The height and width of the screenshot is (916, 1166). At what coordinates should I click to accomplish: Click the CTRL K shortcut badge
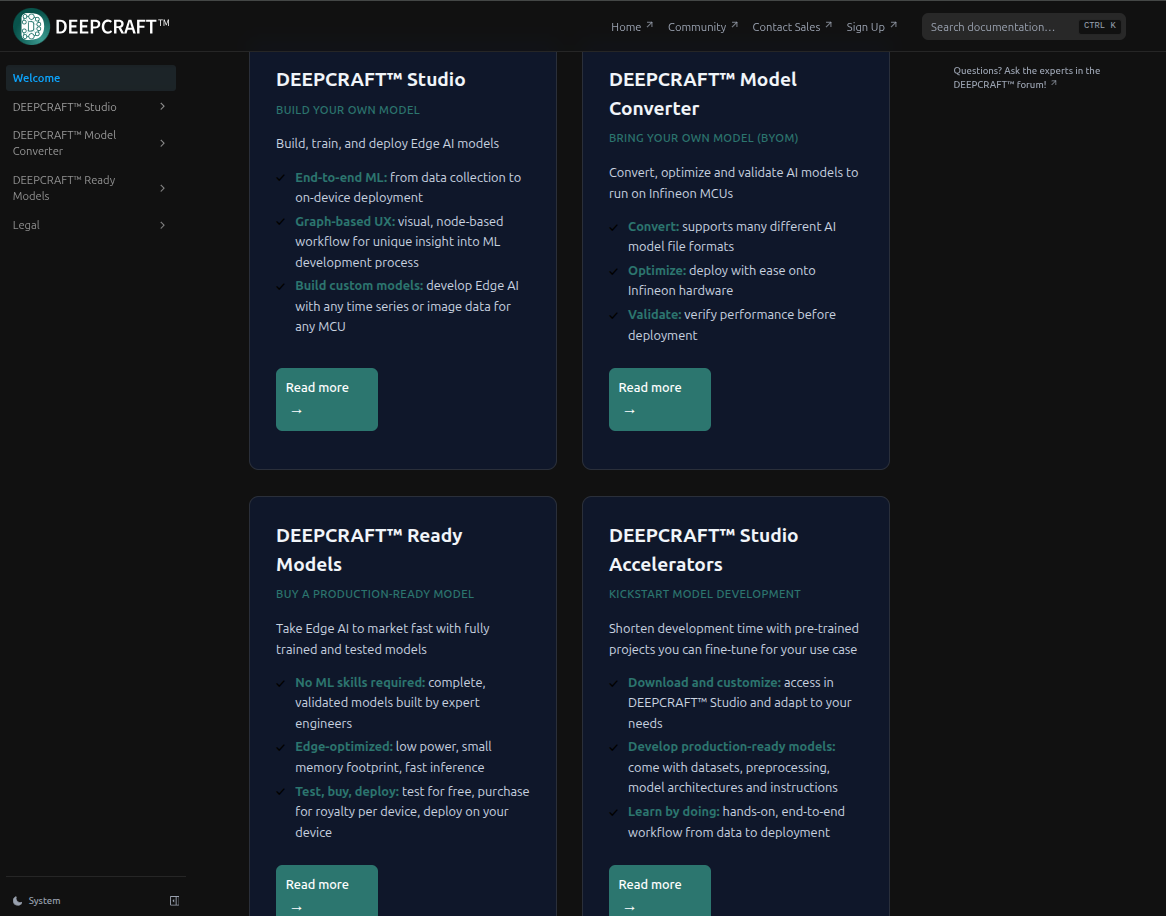pyautogui.click(x=1100, y=26)
